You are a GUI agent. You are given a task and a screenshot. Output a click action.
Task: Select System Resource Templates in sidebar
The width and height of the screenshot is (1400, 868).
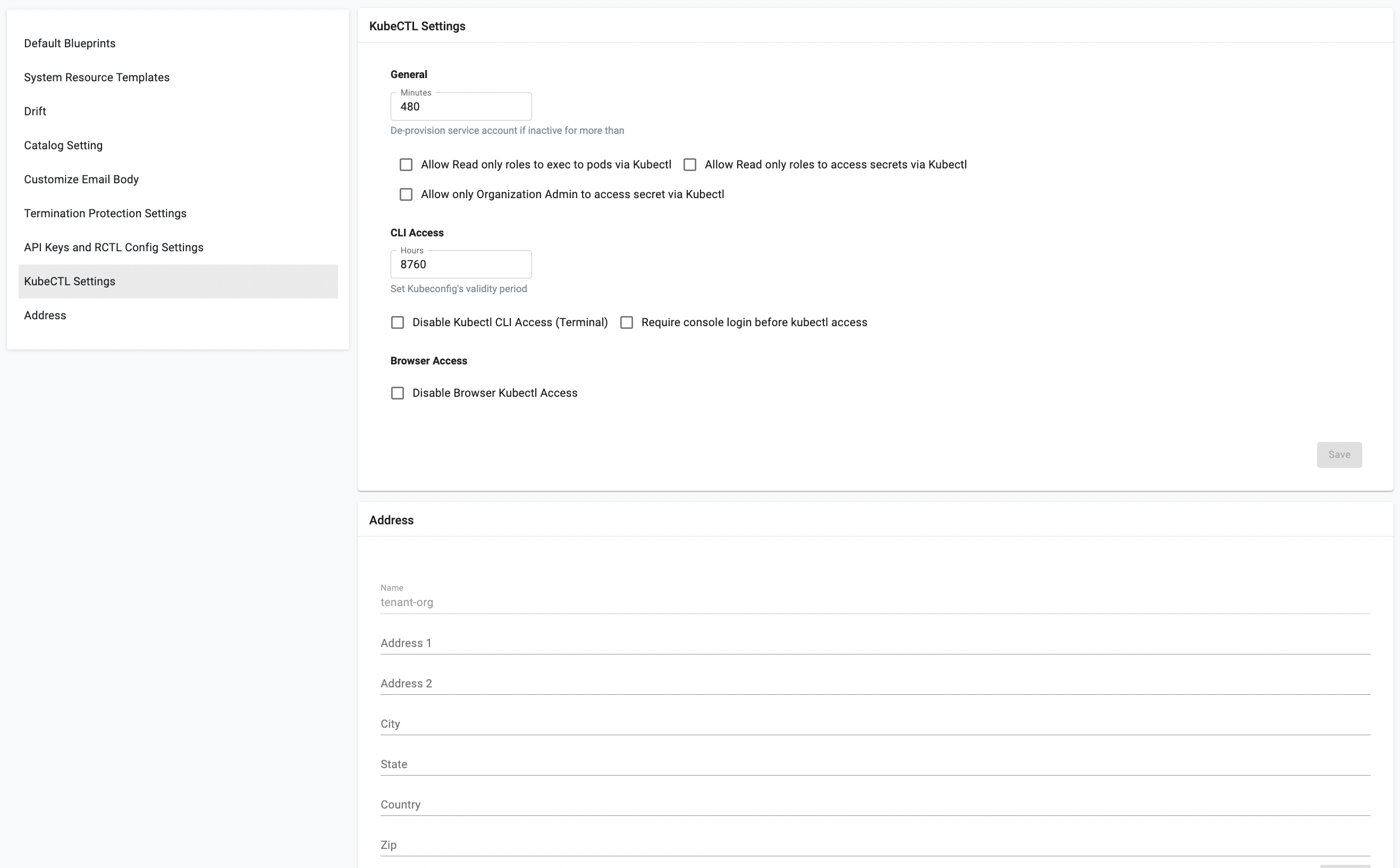pyautogui.click(x=97, y=78)
